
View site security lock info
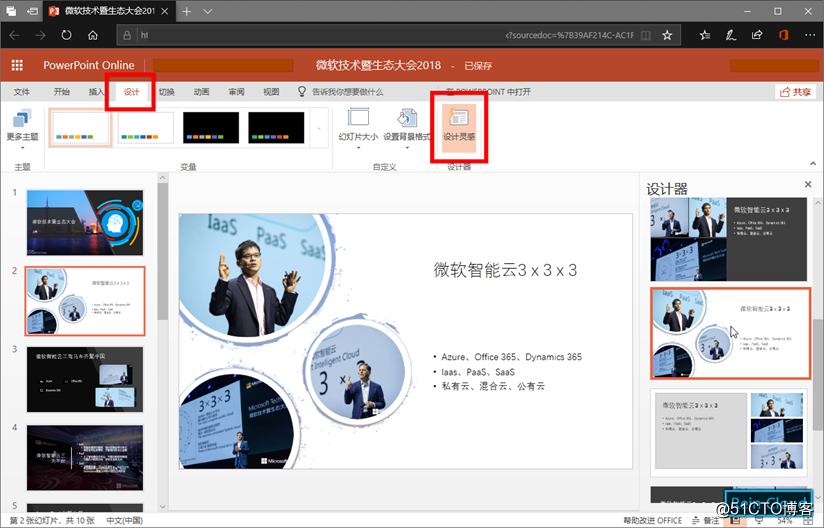127,35
